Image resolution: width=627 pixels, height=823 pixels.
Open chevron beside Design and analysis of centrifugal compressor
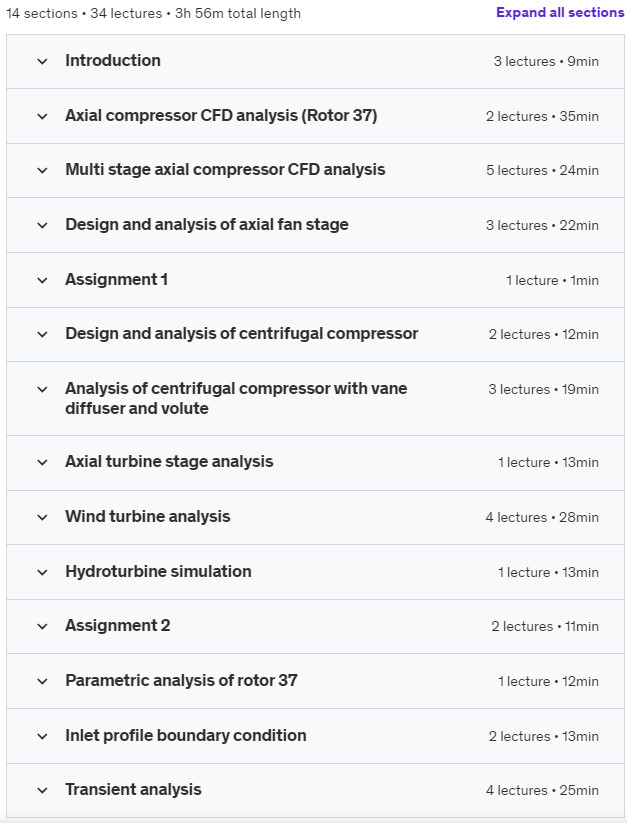point(42,334)
